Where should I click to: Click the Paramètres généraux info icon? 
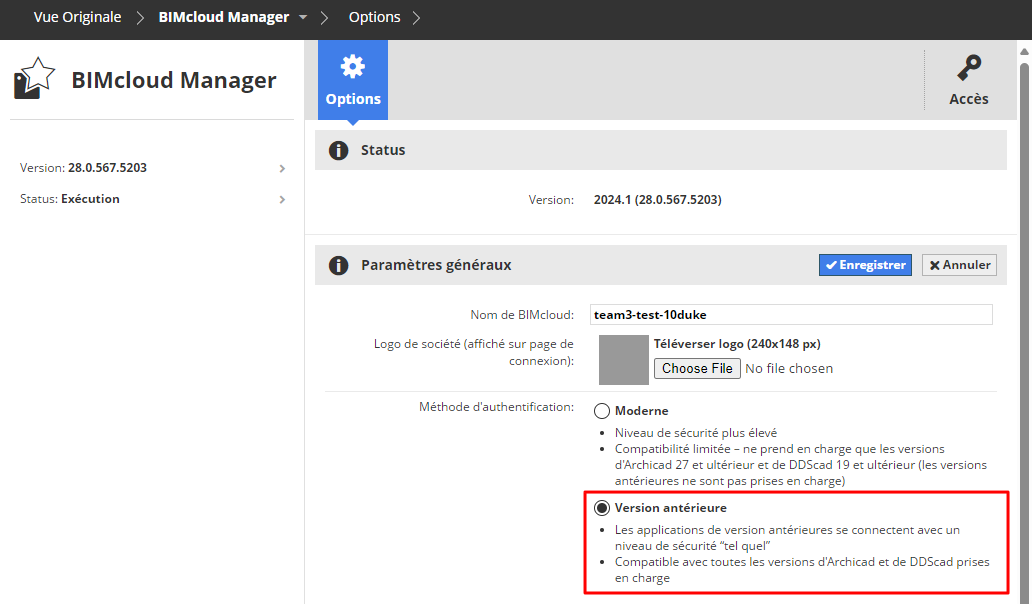click(x=338, y=265)
